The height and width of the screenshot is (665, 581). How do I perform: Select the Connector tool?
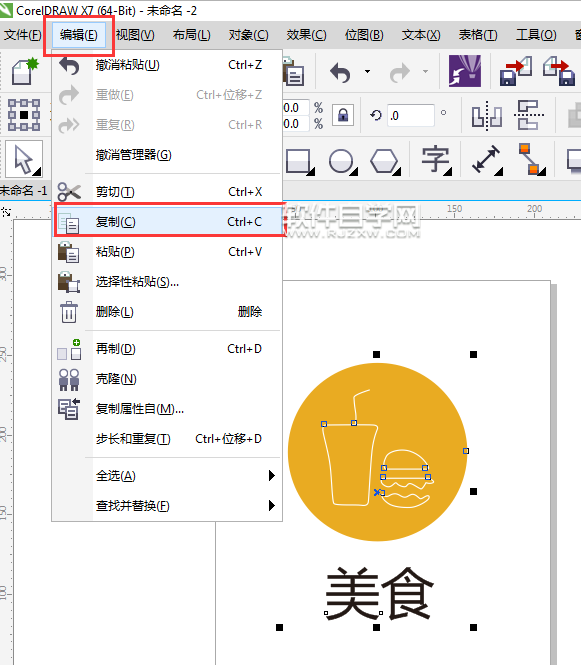click(x=532, y=159)
